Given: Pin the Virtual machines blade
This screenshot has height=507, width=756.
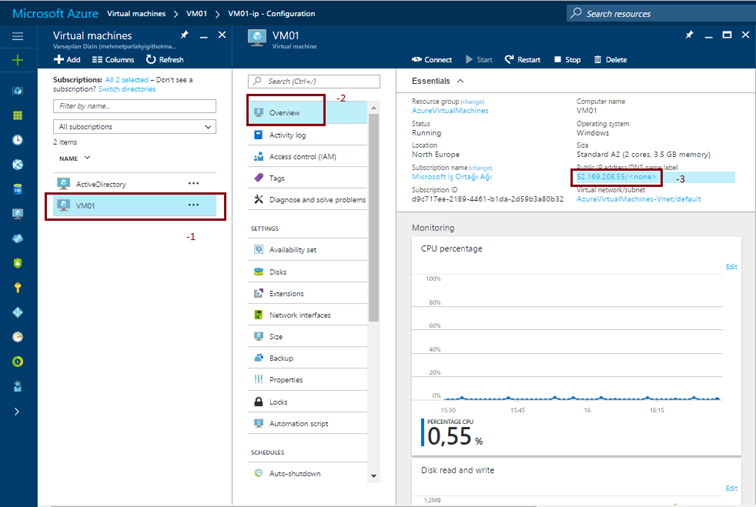Looking at the screenshot, I should coord(184,35).
